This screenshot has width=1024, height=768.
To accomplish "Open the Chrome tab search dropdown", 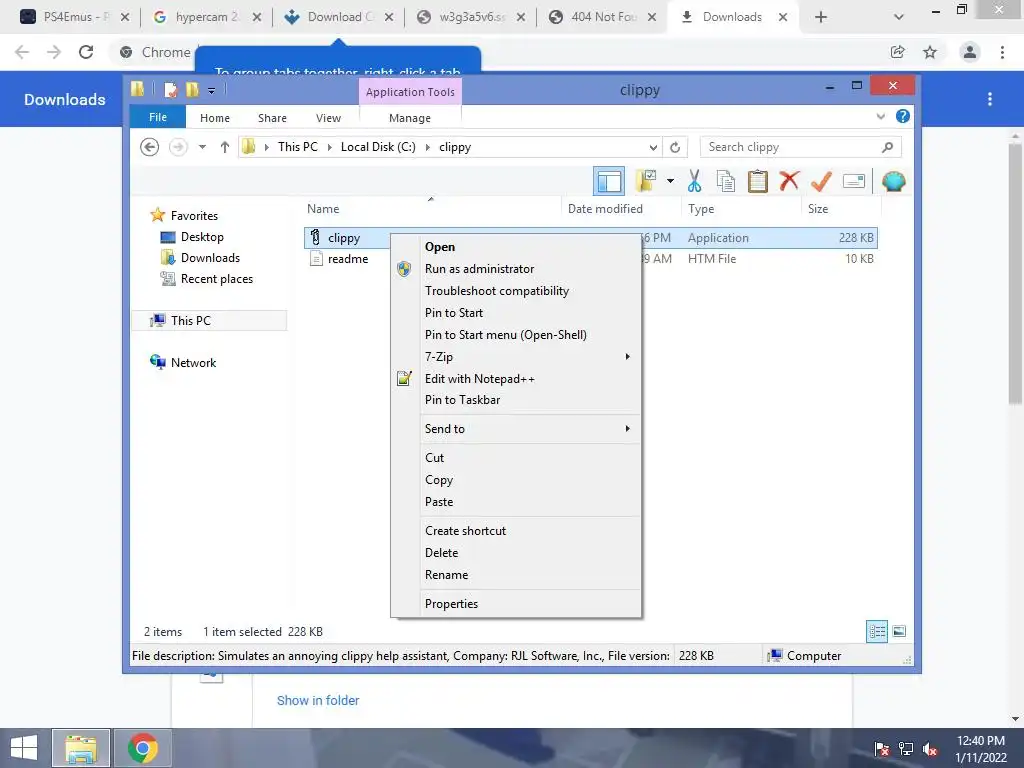I will pyautogui.click(x=899, y=17).
